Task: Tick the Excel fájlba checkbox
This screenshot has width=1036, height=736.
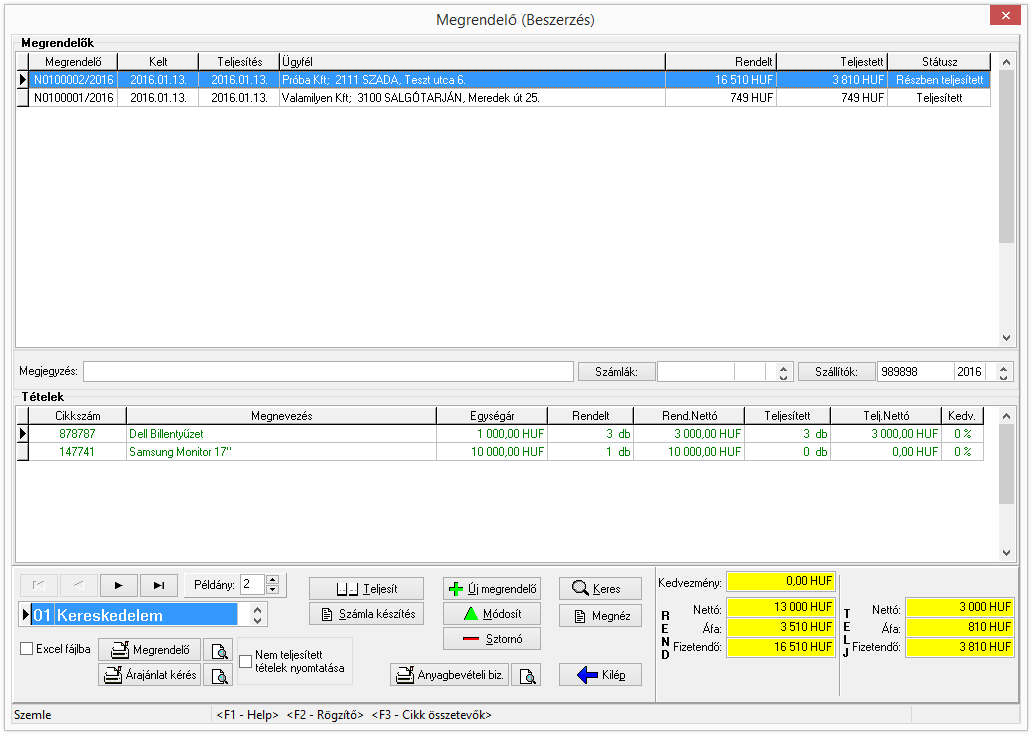Action: (x=26, y=649)
